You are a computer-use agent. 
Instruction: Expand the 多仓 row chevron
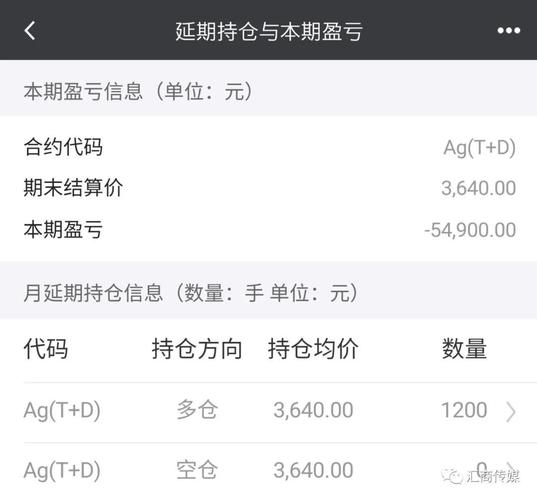[x=511, y=412]
